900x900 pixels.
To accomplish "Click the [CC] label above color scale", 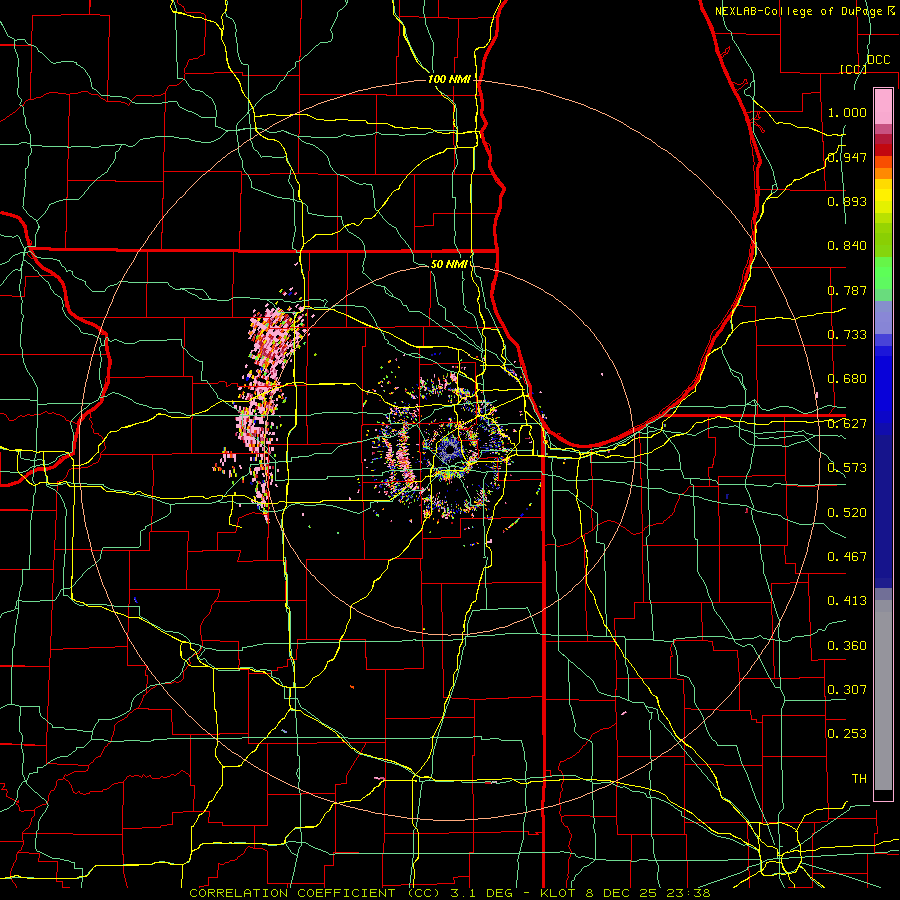I will [x=853, y=69].
